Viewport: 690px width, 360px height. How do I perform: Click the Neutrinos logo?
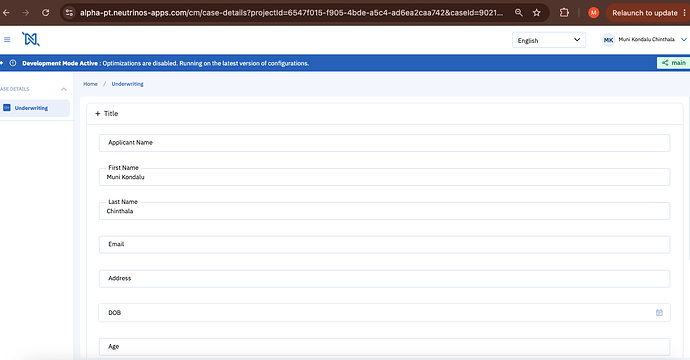[x=31, y=39]
